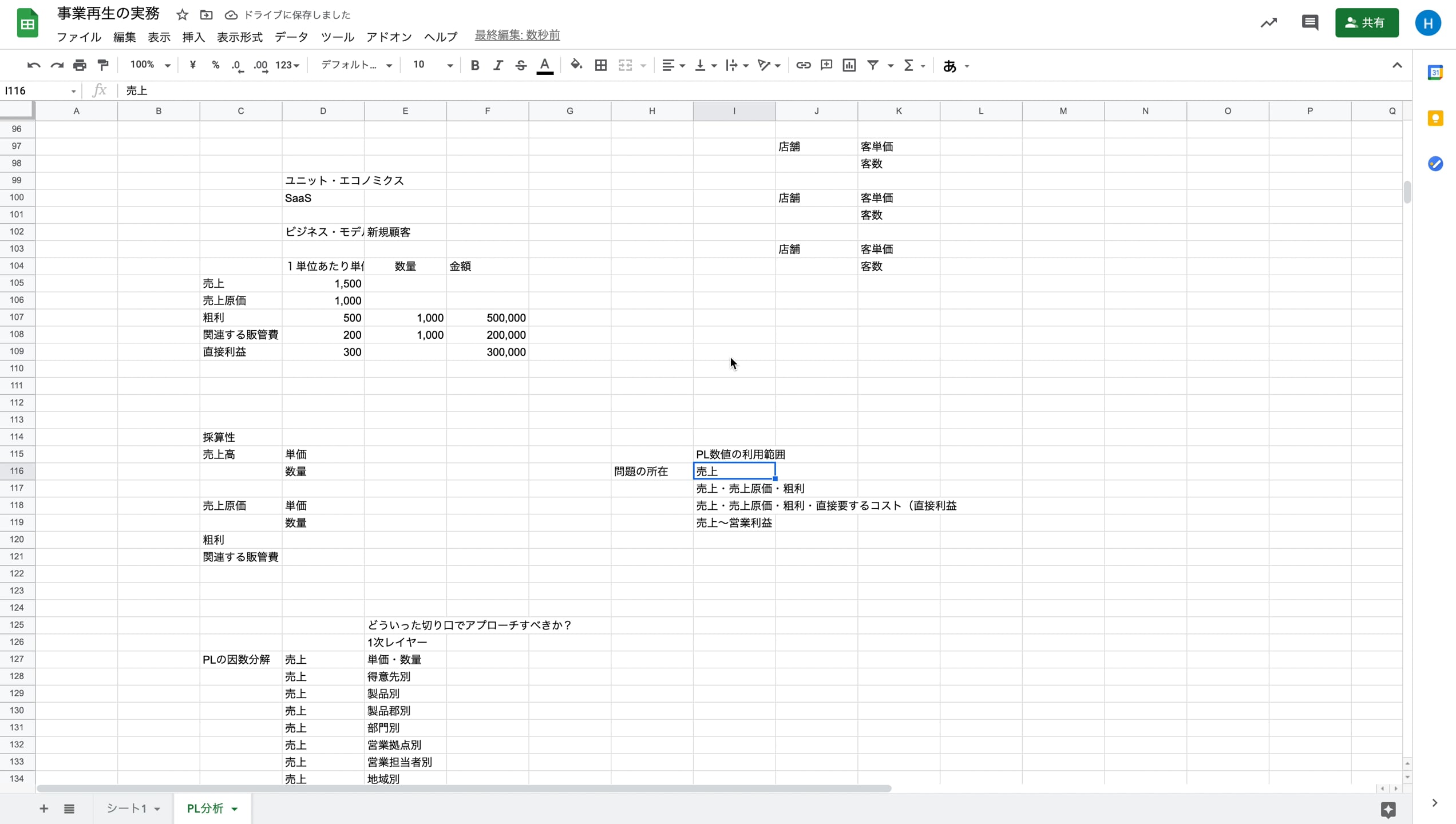1456x824 pixels.
Task: Select the print icon
Action: 79,65
